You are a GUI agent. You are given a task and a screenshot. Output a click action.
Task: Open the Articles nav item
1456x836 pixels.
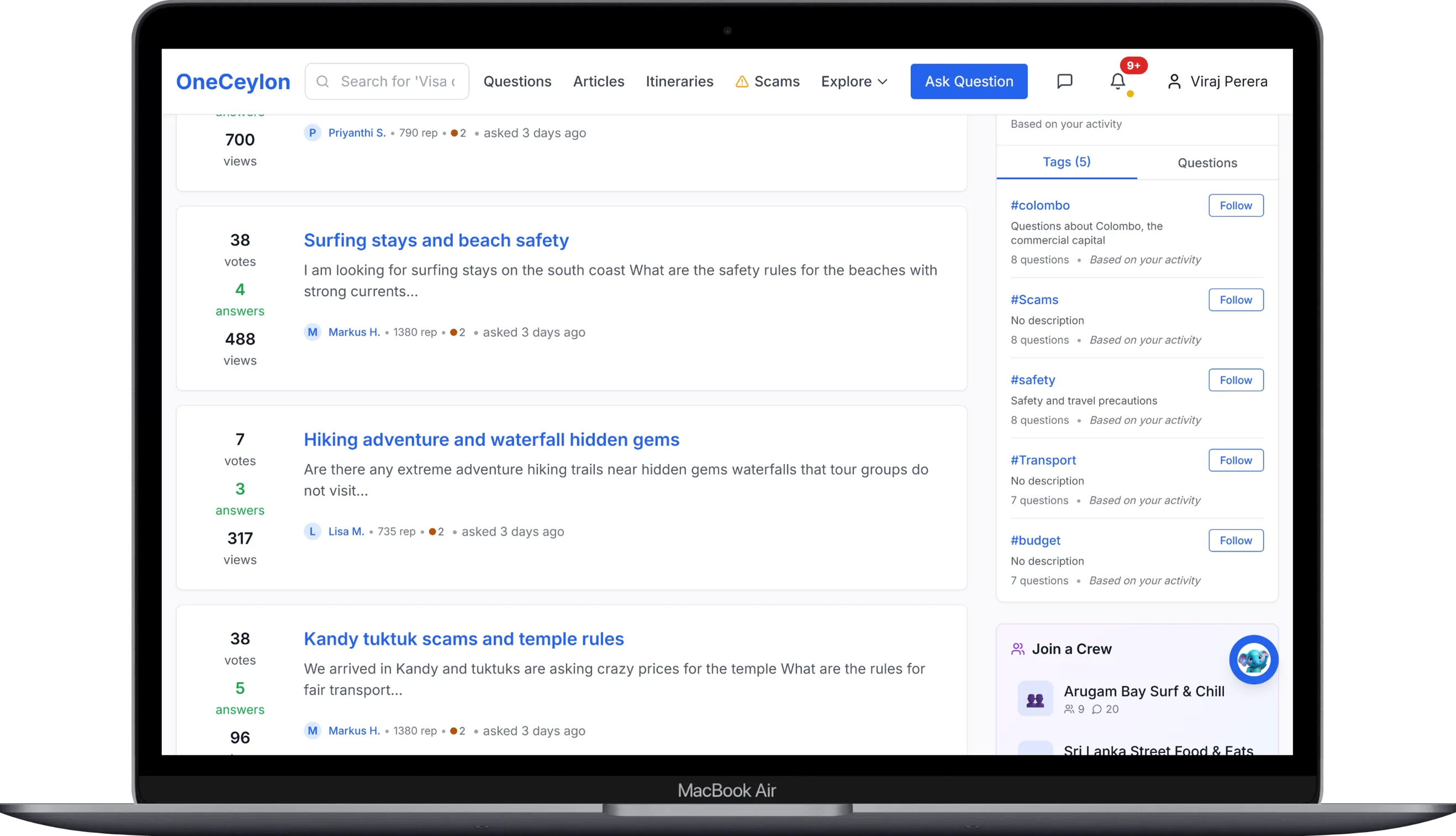(599, 82)
